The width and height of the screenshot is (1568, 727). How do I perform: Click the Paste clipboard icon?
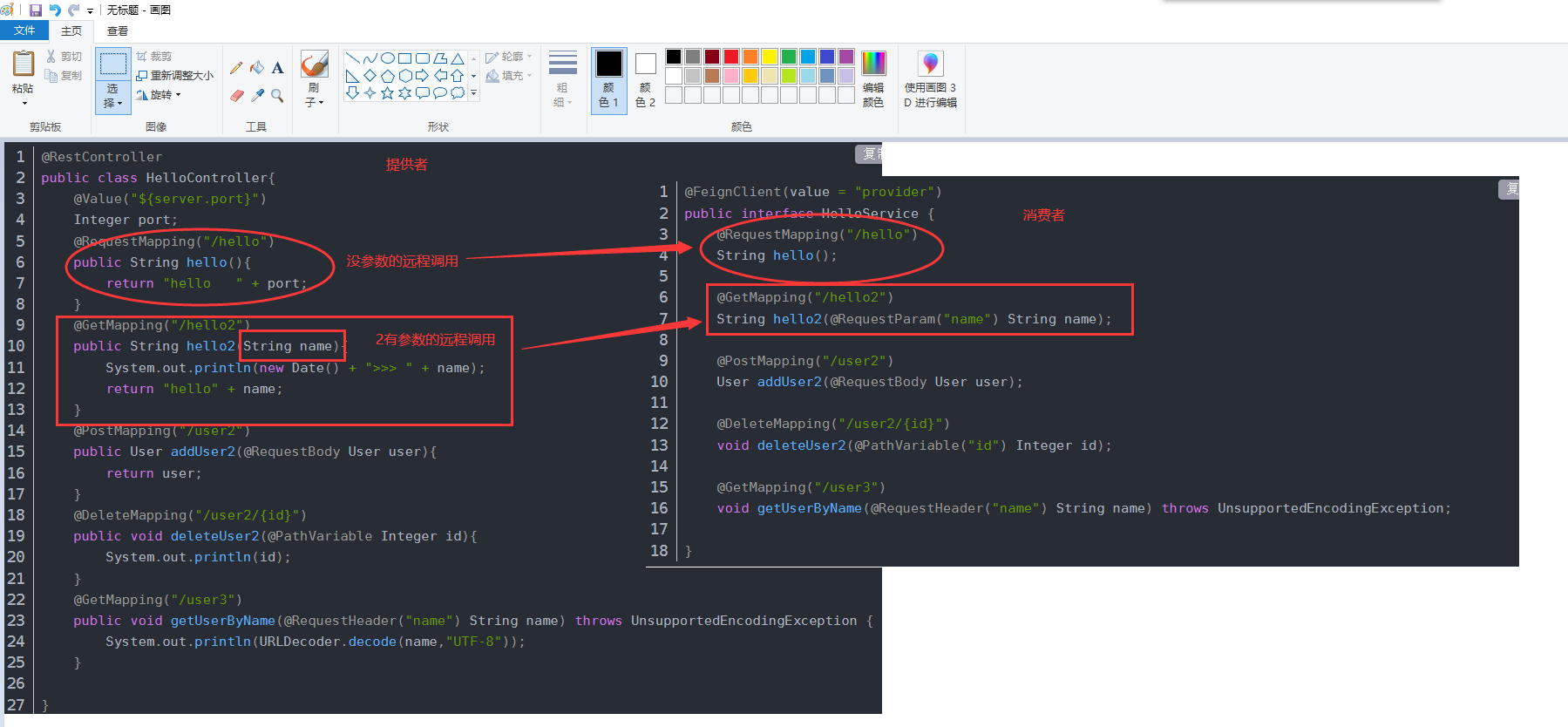[x=24, y=64]
